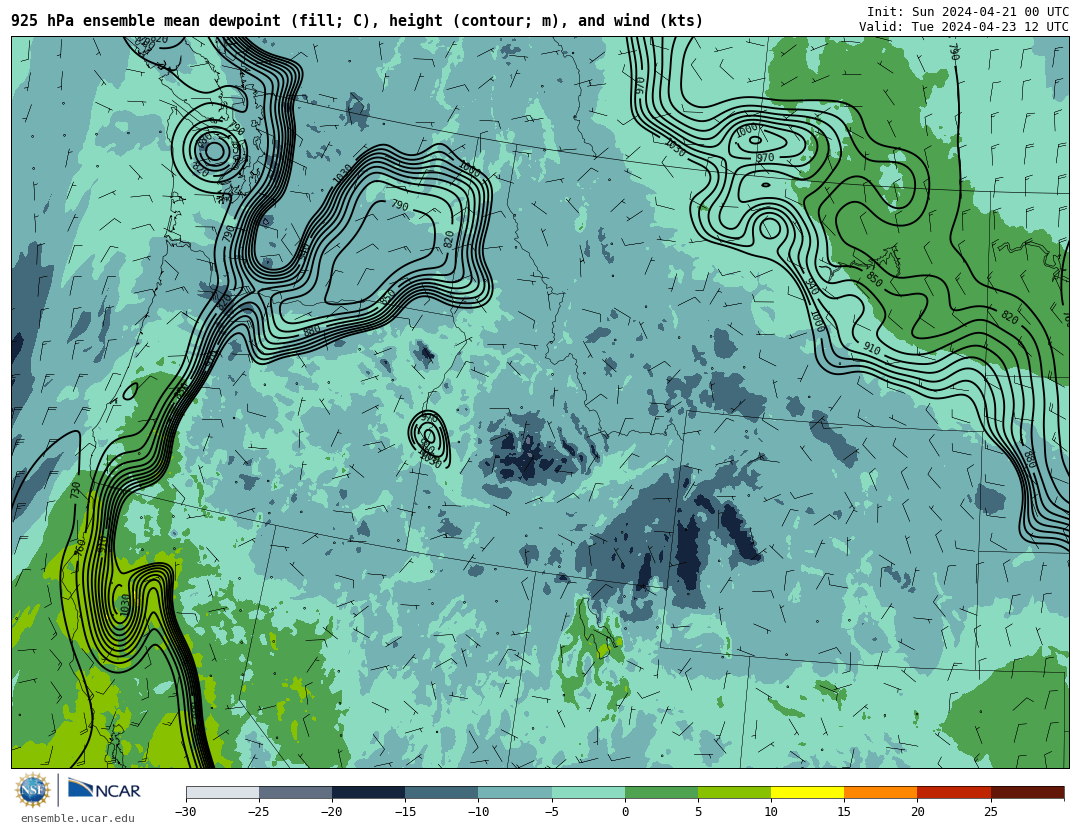Click the -30 colorbar tick label
The height and width of the screenshot is (831, 1080).
tap(185, 812)
